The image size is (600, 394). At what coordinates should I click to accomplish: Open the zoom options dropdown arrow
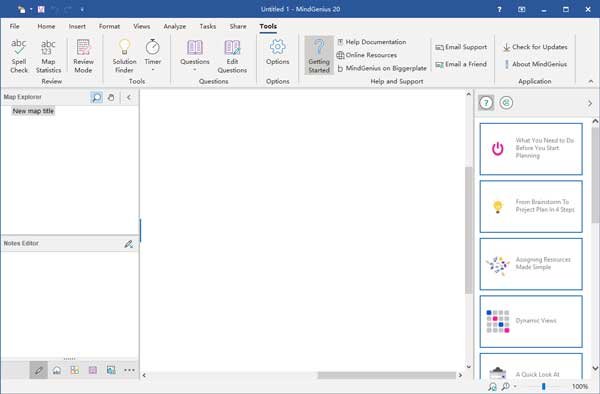pyautogui.click(x=515, y=387)
